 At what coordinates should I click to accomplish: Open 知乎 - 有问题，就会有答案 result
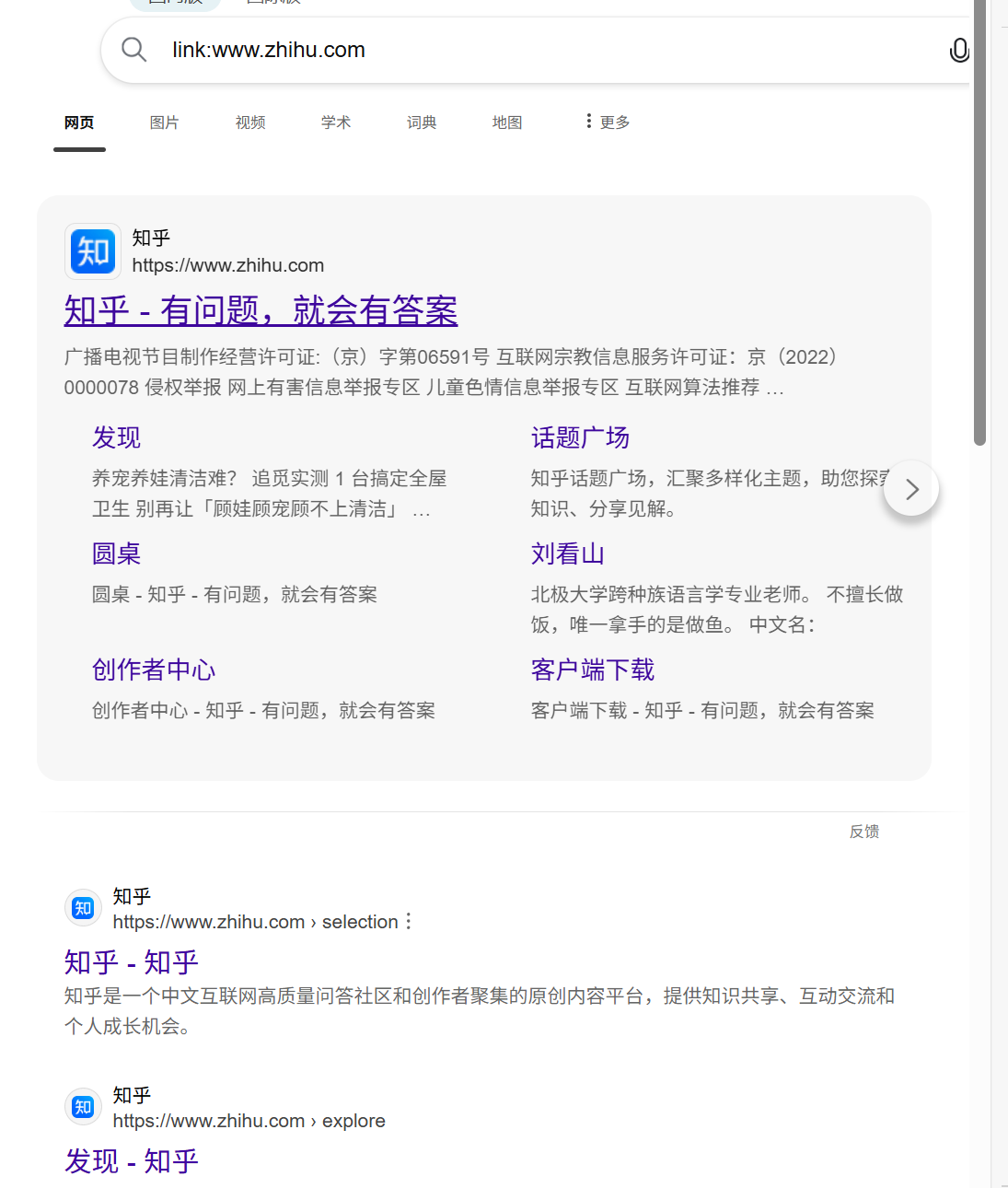tap(261, 310)
